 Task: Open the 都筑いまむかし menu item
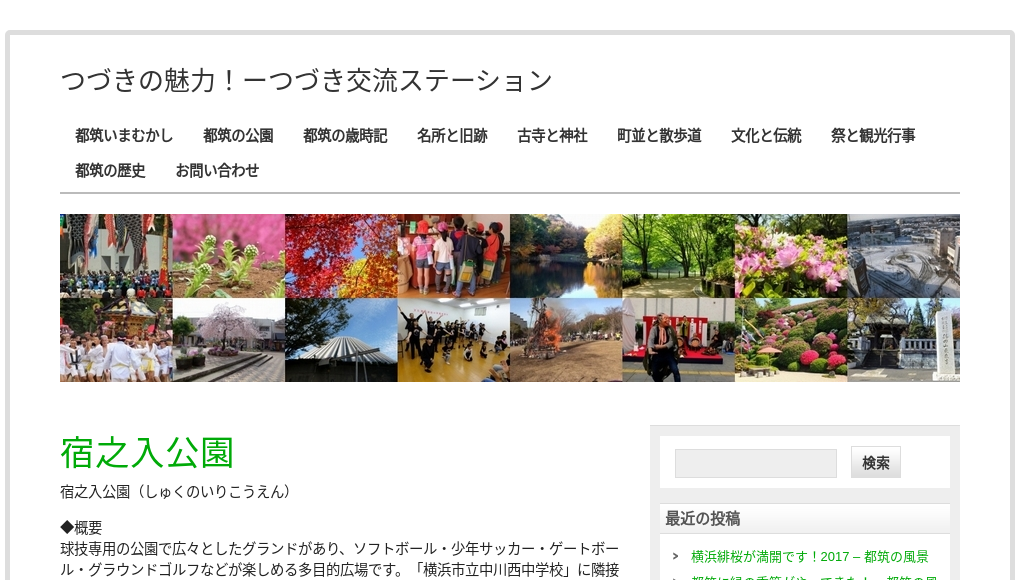tap(124, 136)
